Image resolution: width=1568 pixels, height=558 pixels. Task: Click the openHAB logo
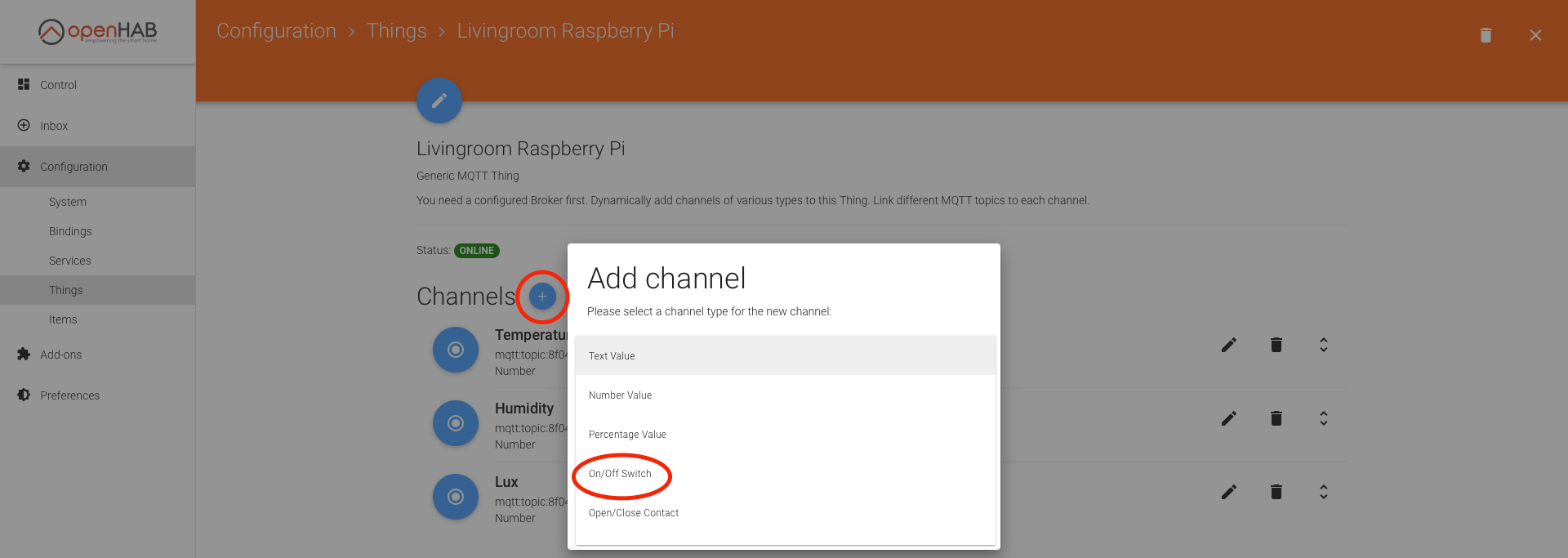pyautogui.click(x=97, y=32)
